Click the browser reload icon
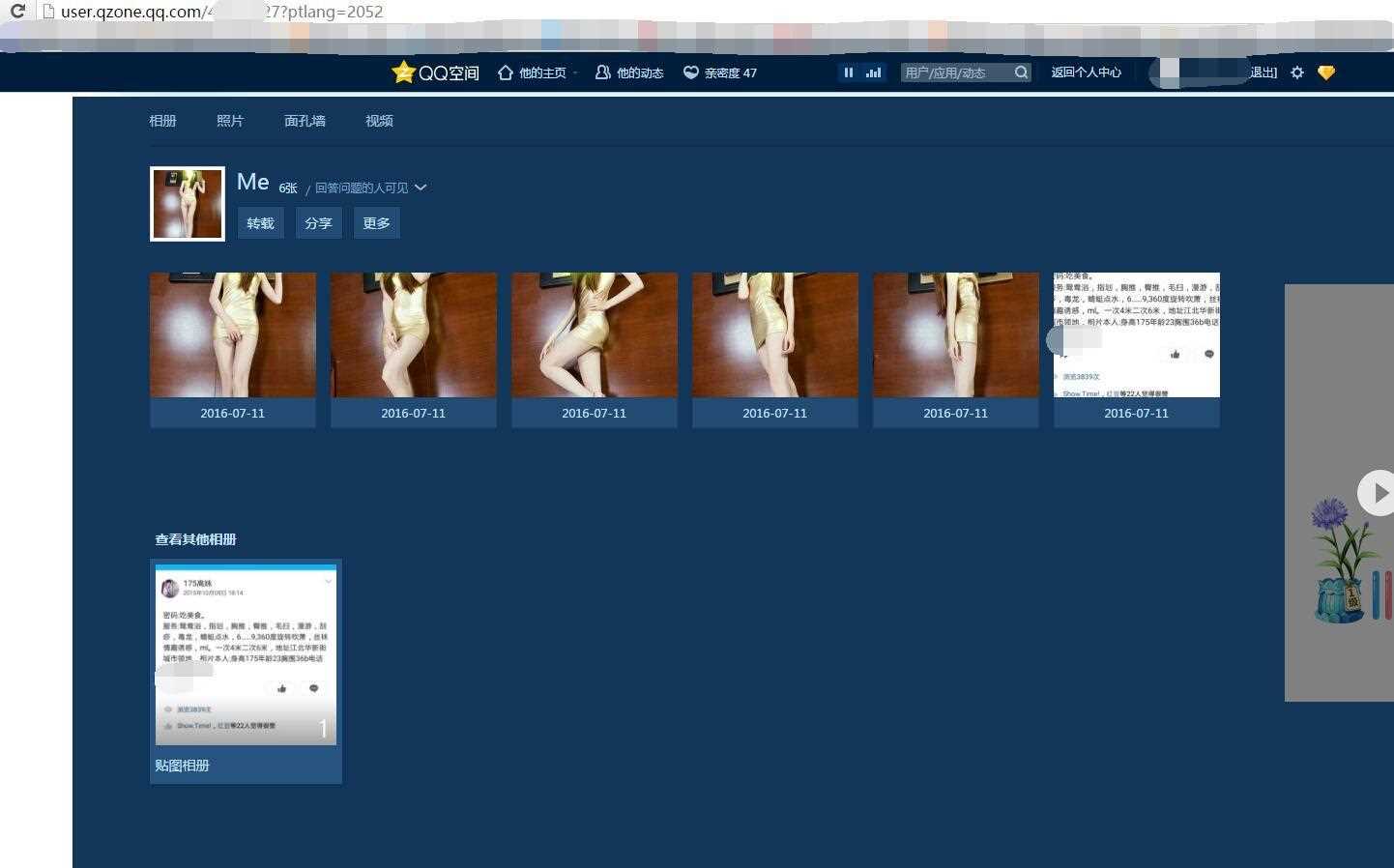The image size is (1394, 868). [x=16, y=12]
